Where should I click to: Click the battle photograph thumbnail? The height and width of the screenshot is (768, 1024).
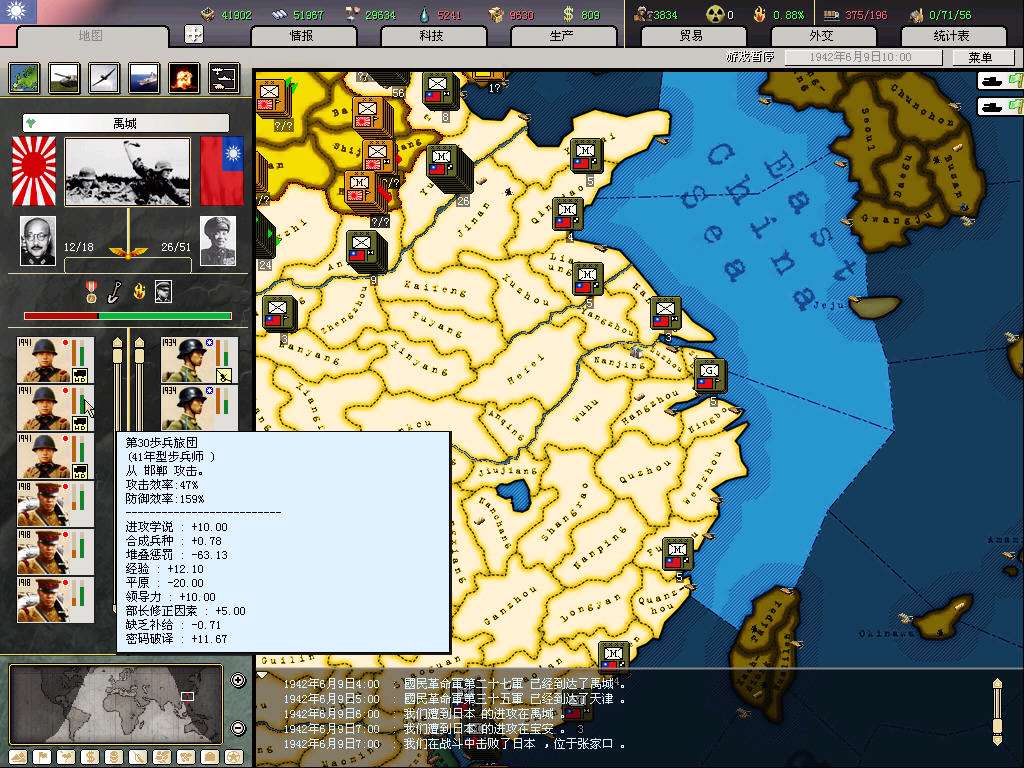pyautogui.click(x=128, y=172)
